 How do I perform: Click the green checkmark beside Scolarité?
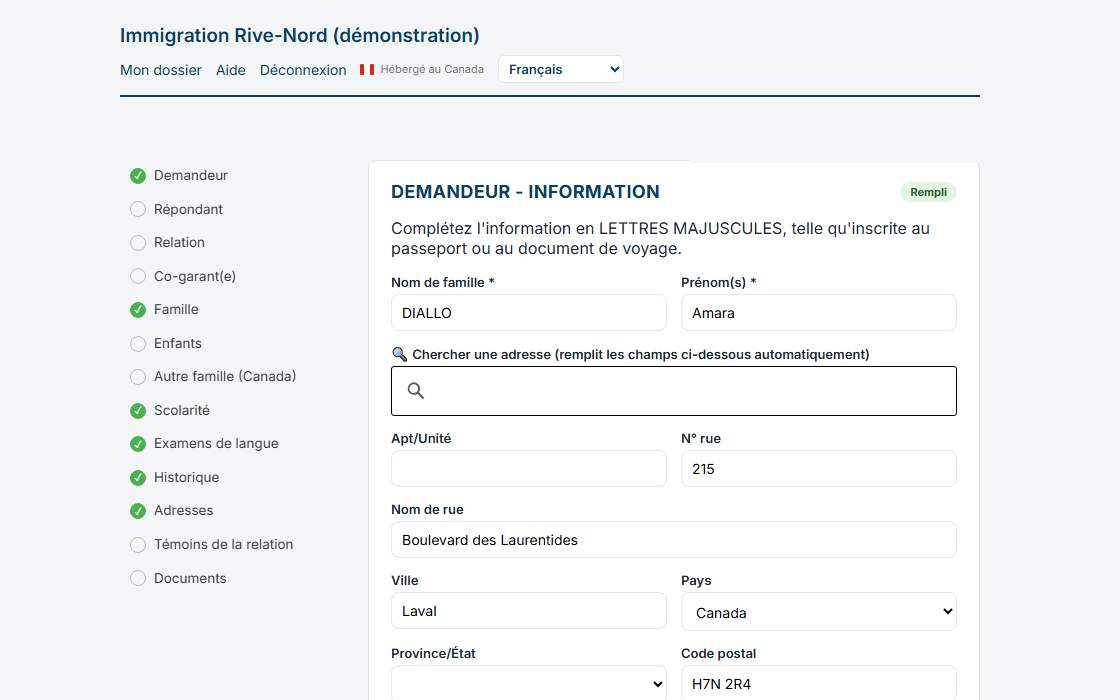point(138,411)
